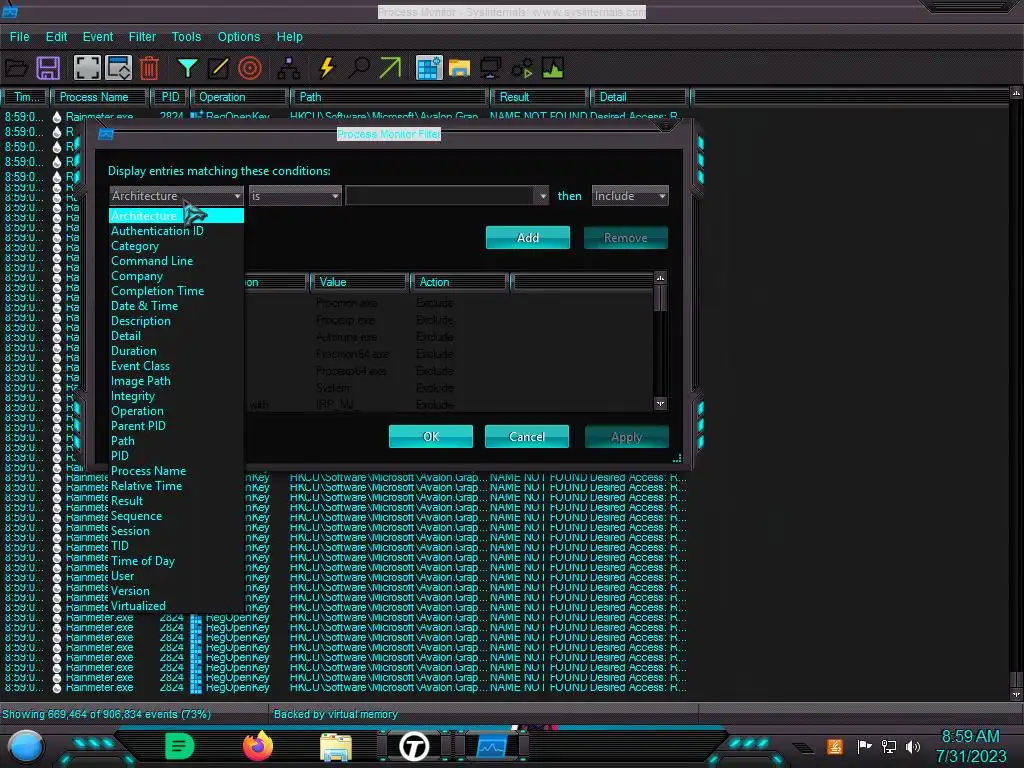Click the Detail column header
The width and height of the screenshot is (1024, 768).
[x=639, y=97]
